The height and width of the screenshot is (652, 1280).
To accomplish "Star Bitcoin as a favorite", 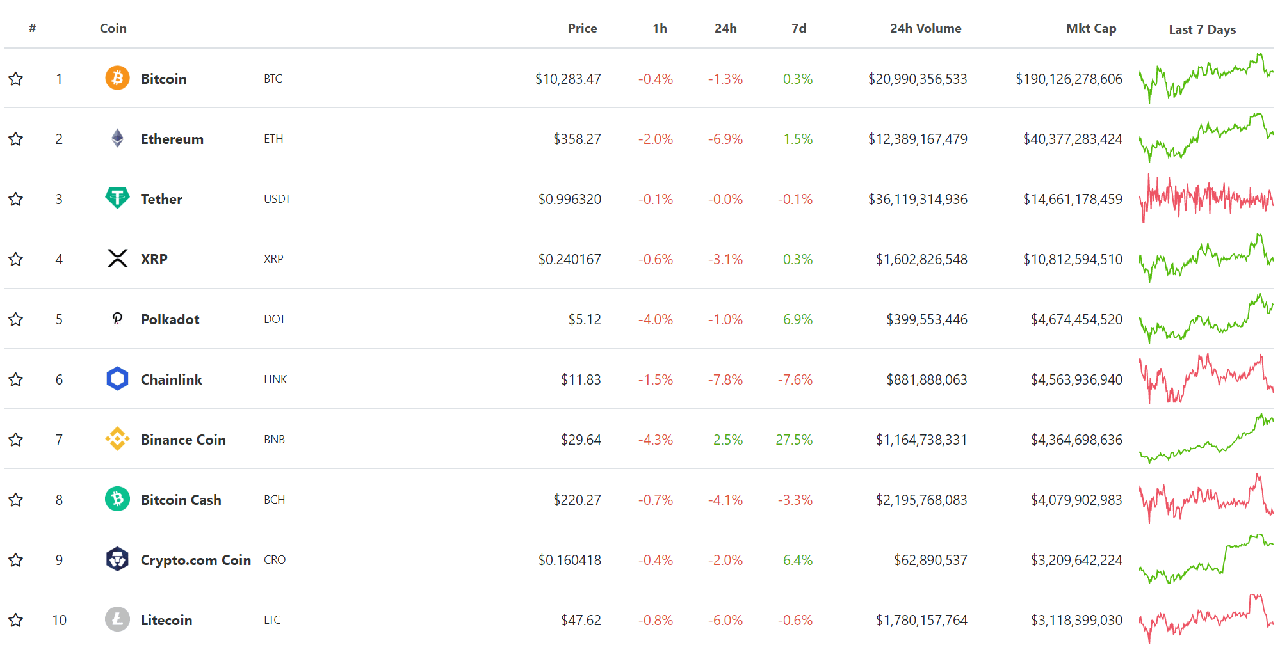I will (x=15, y=78).
